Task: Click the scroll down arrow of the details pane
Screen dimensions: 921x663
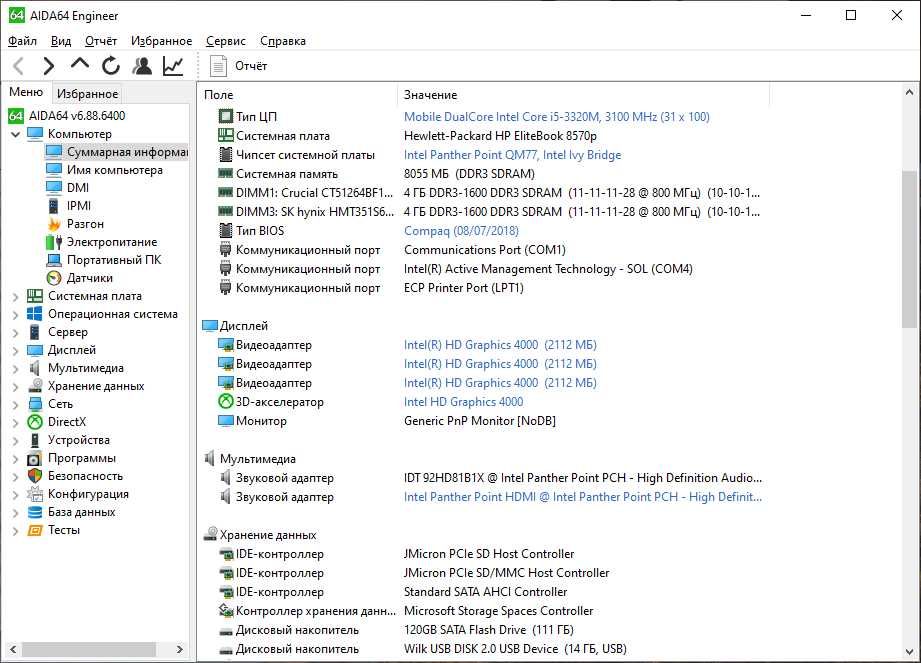Action: pos(909,651)
